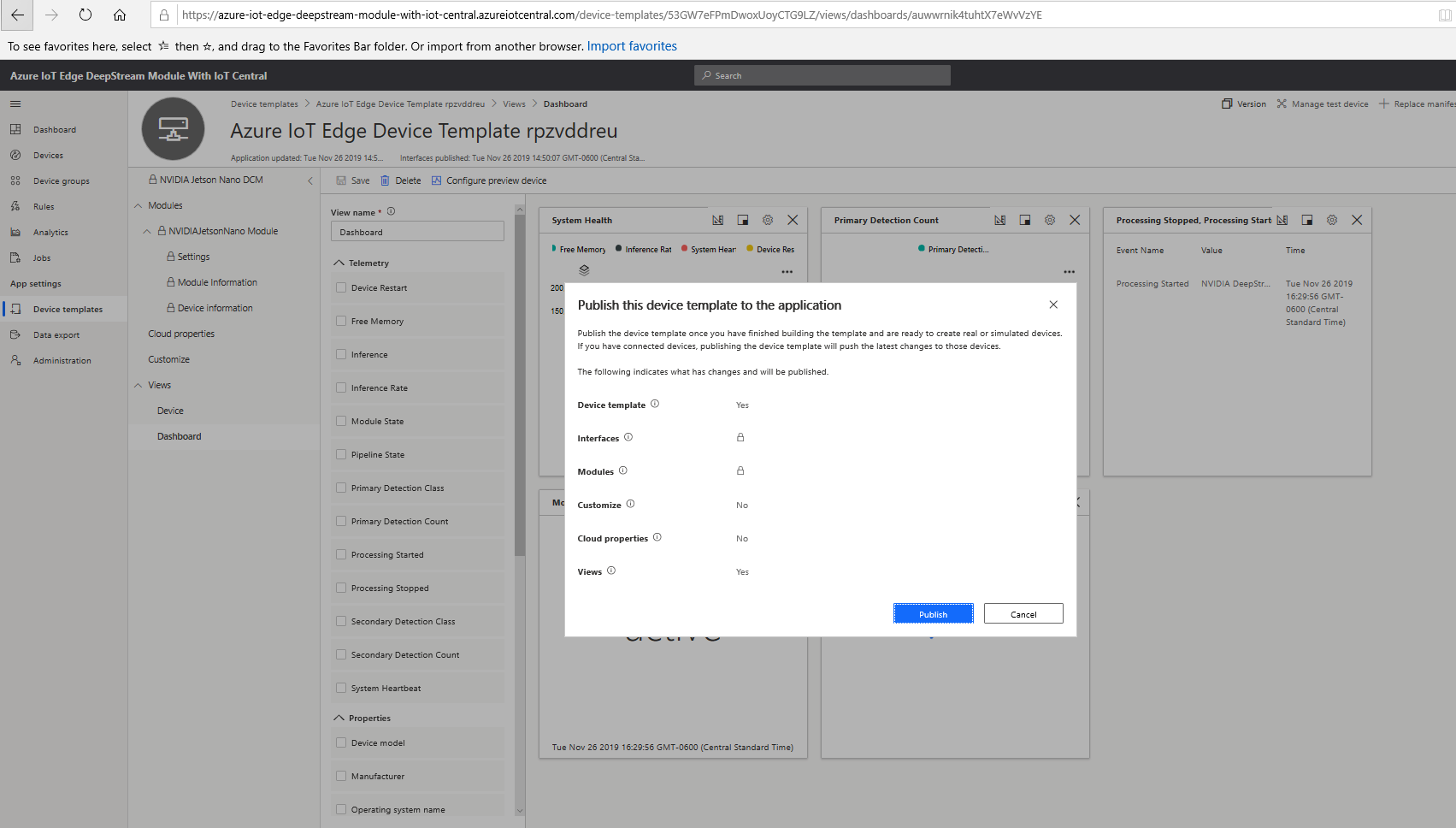The height and width of the screenshot is (828, 1456).
Task: Click the Cancel button in dialog
Action: click(x=1023, y=614)
